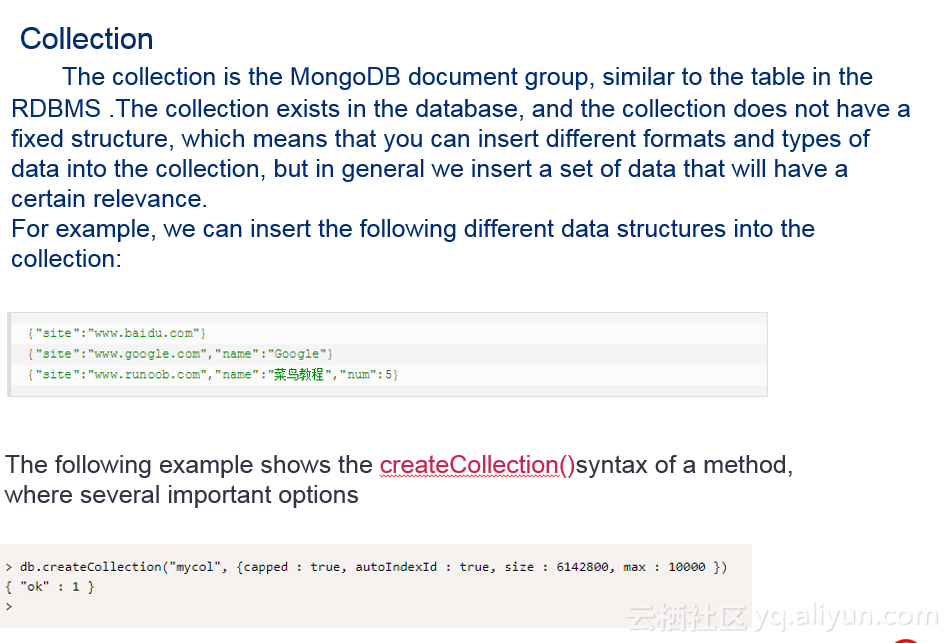
Task: Click the "Google" name value in code
Action: 297,354
